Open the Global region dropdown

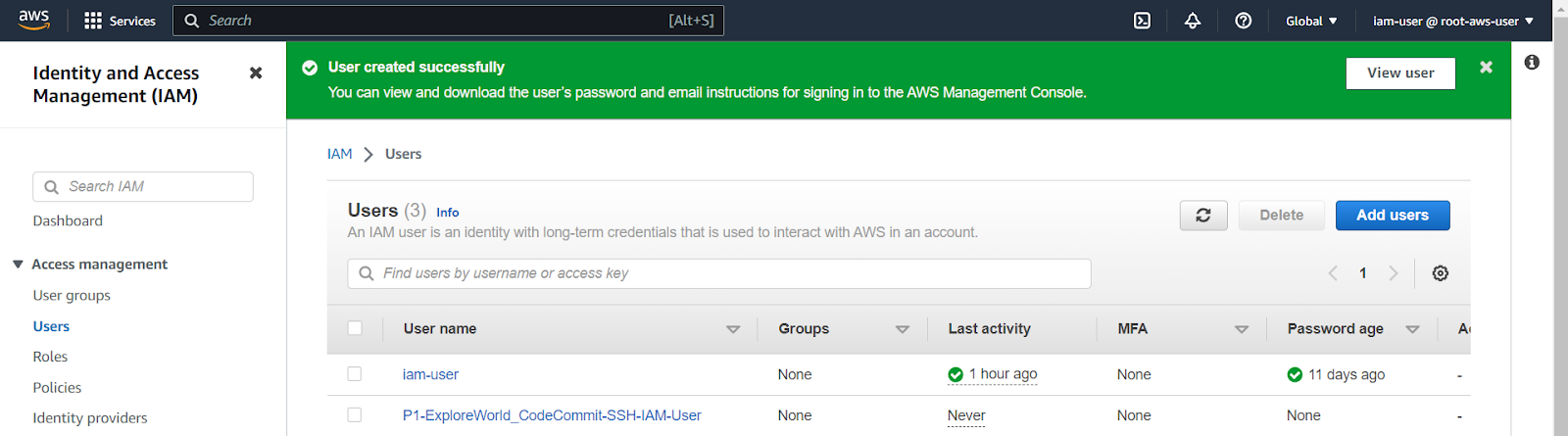(x=1311, y=21)
